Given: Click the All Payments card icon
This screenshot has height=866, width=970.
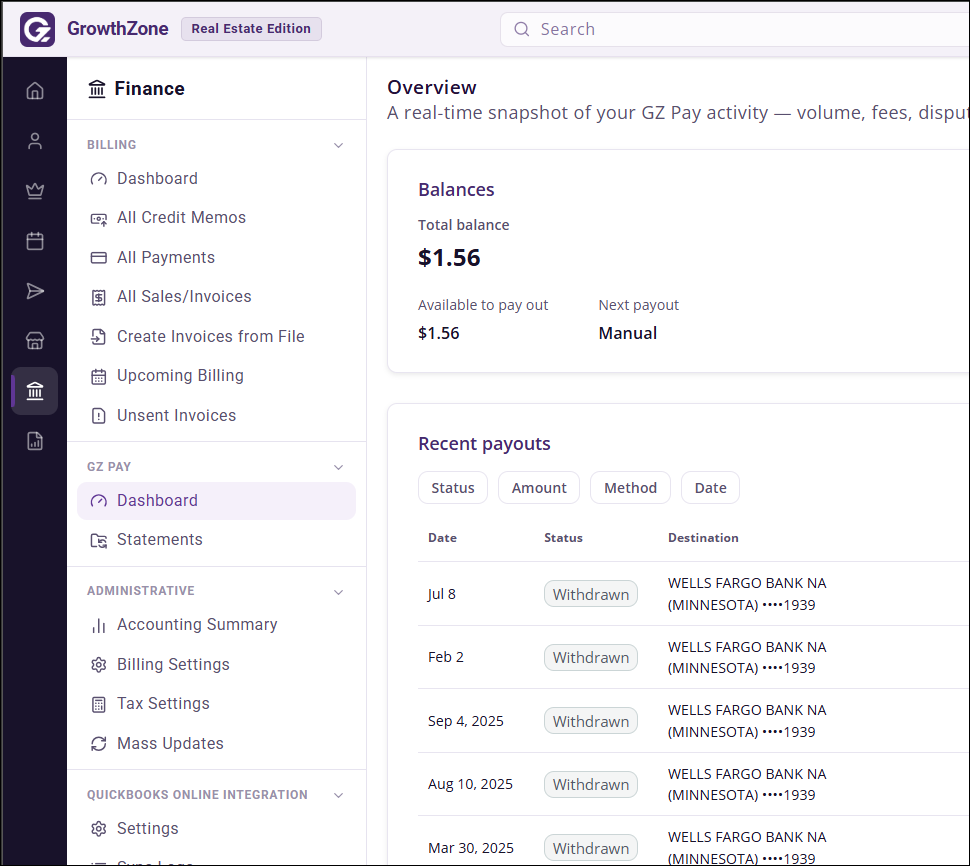Looking at the screenshot, I should tap(98, 258).
